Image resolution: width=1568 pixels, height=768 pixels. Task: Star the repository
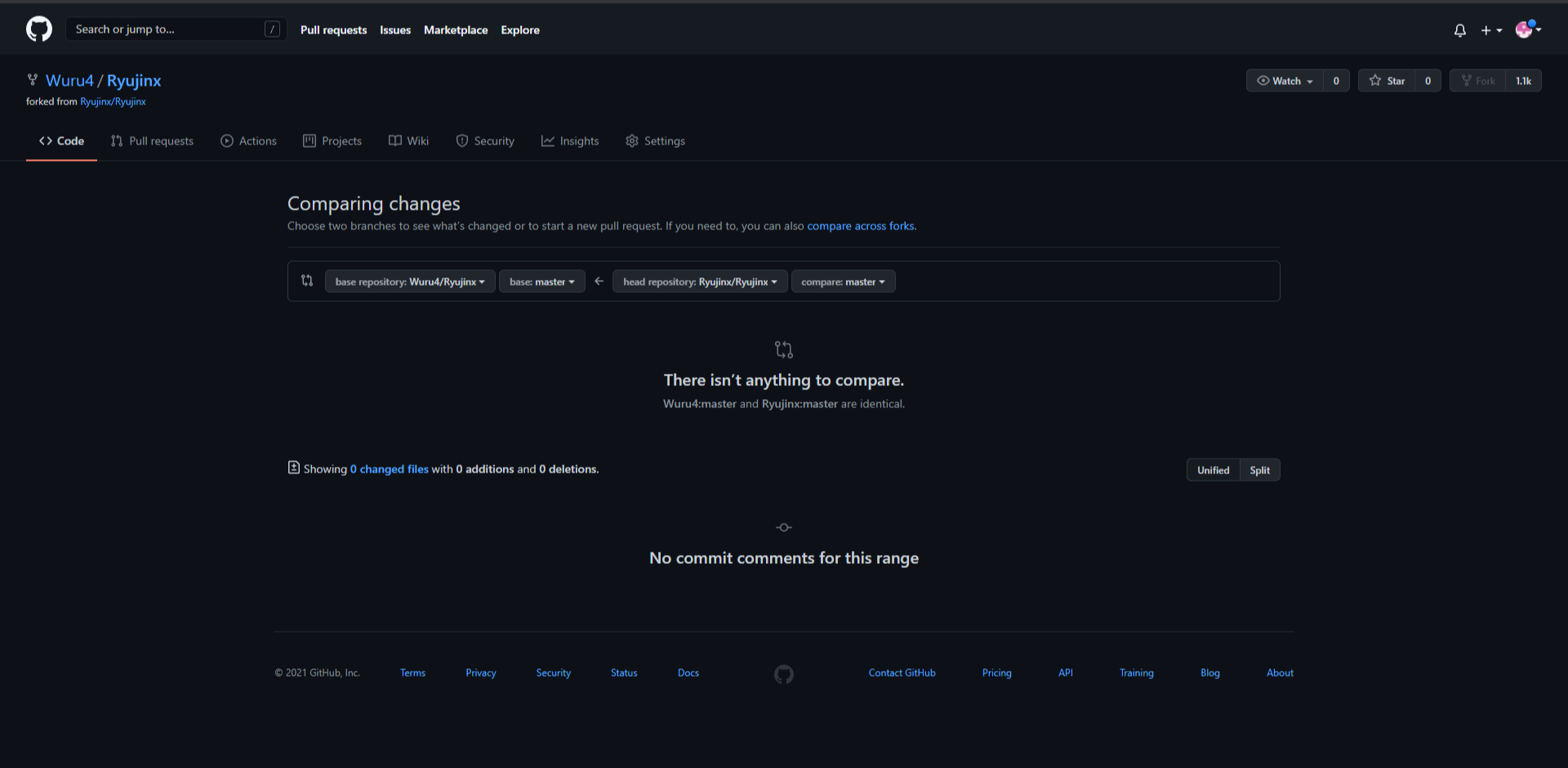click(1387, 81)
